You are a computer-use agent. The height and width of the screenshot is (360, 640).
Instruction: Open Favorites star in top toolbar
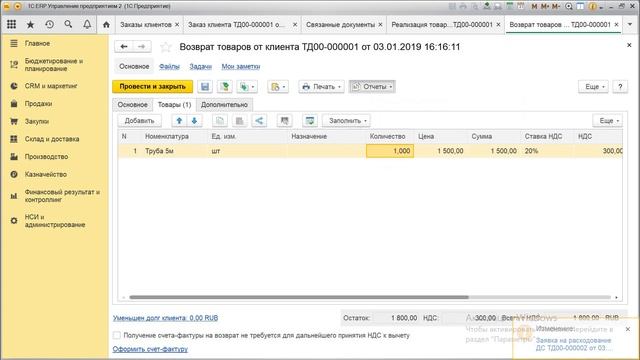point(30,24)
